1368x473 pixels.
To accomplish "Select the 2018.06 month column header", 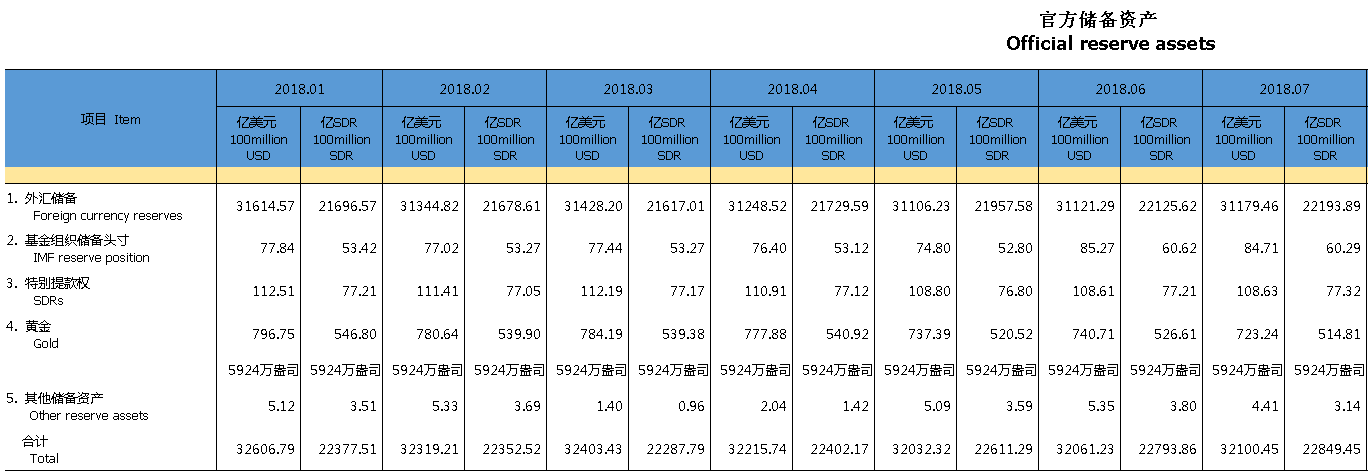I will pyautogui.click(x=1120, y=88).
